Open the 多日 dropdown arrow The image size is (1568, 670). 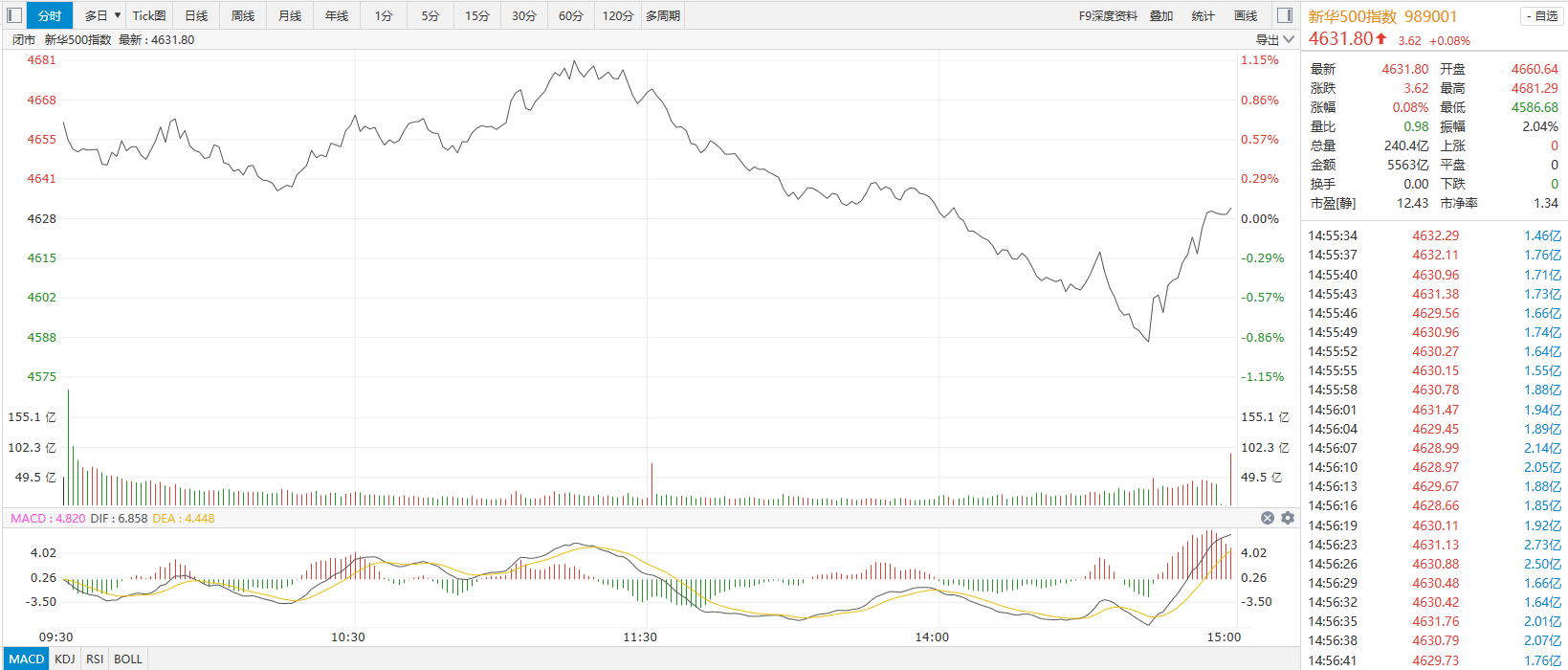(x=118, y=15)
